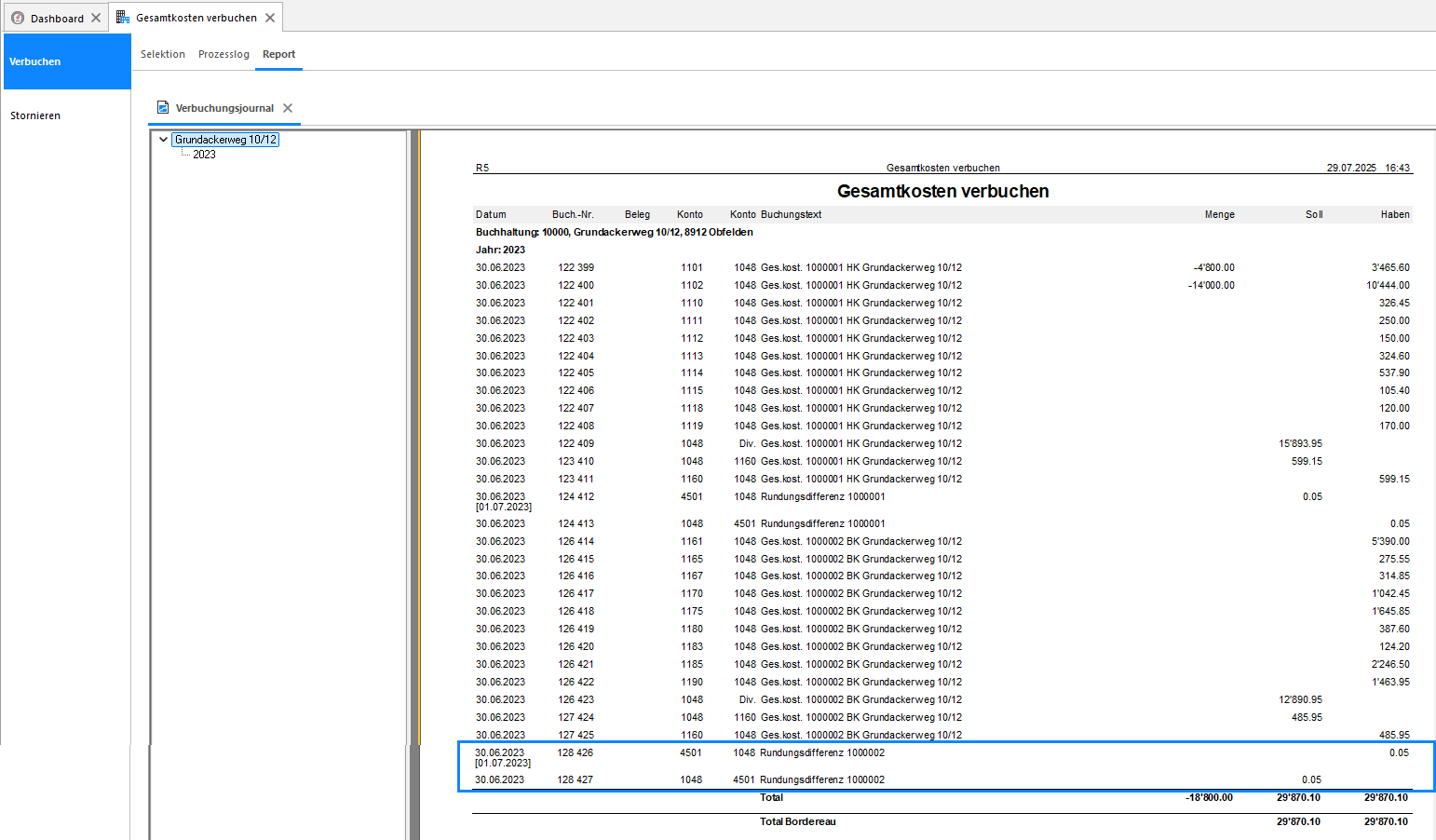Open the Verbuchungsjournal report tab

tap(224, 108)
